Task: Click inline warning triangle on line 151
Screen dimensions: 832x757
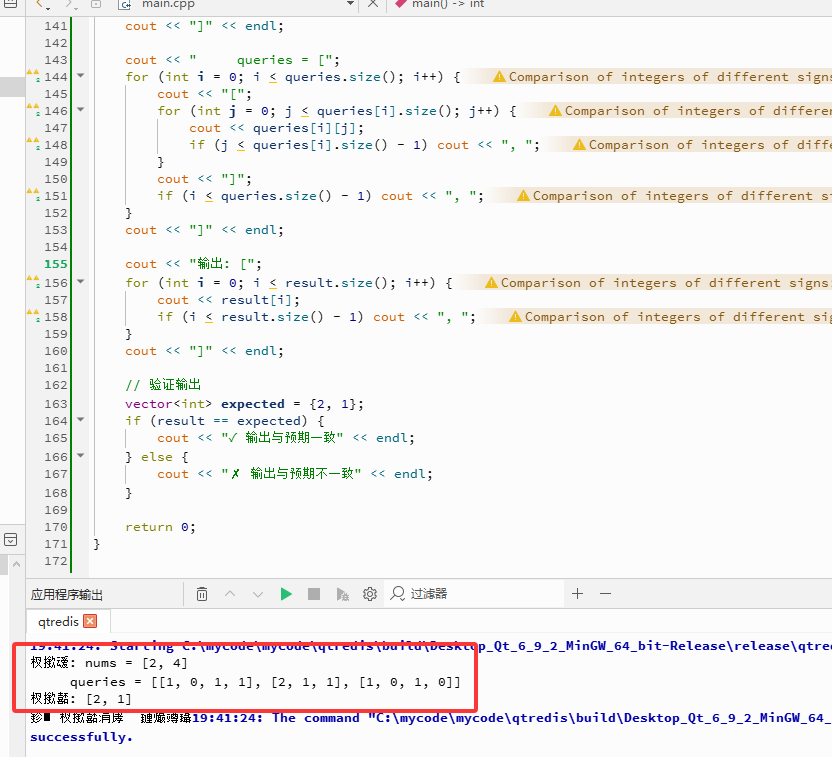Action: [523, 196]
